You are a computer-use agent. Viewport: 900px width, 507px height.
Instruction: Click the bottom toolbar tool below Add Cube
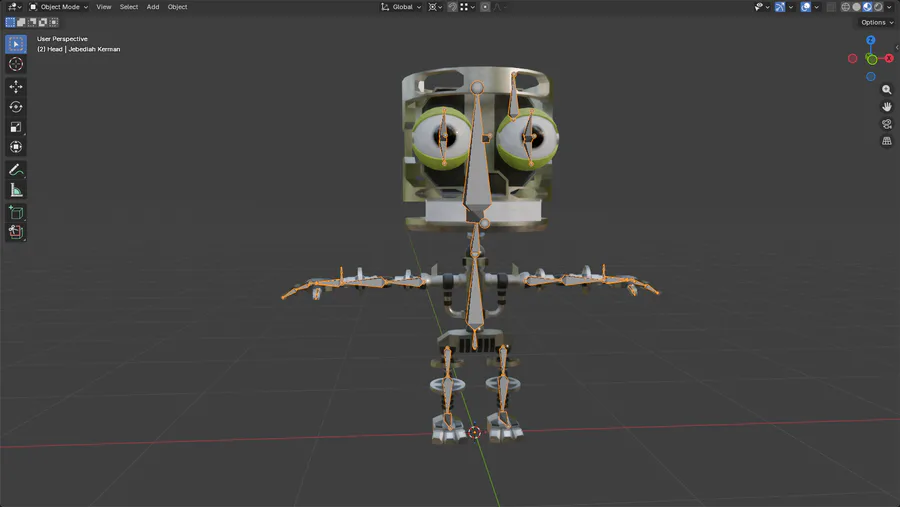pyautogui.click(x=15, y=232)
